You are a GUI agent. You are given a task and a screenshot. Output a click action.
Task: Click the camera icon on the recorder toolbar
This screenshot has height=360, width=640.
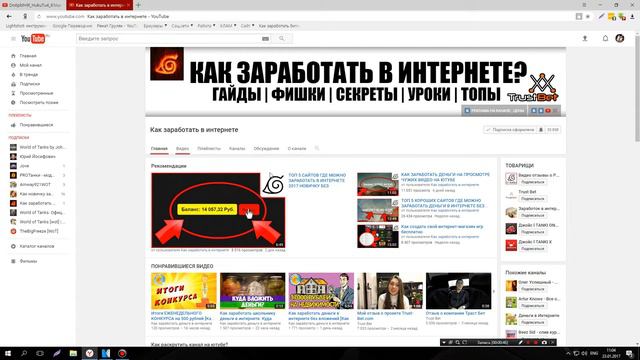[544, 342]
